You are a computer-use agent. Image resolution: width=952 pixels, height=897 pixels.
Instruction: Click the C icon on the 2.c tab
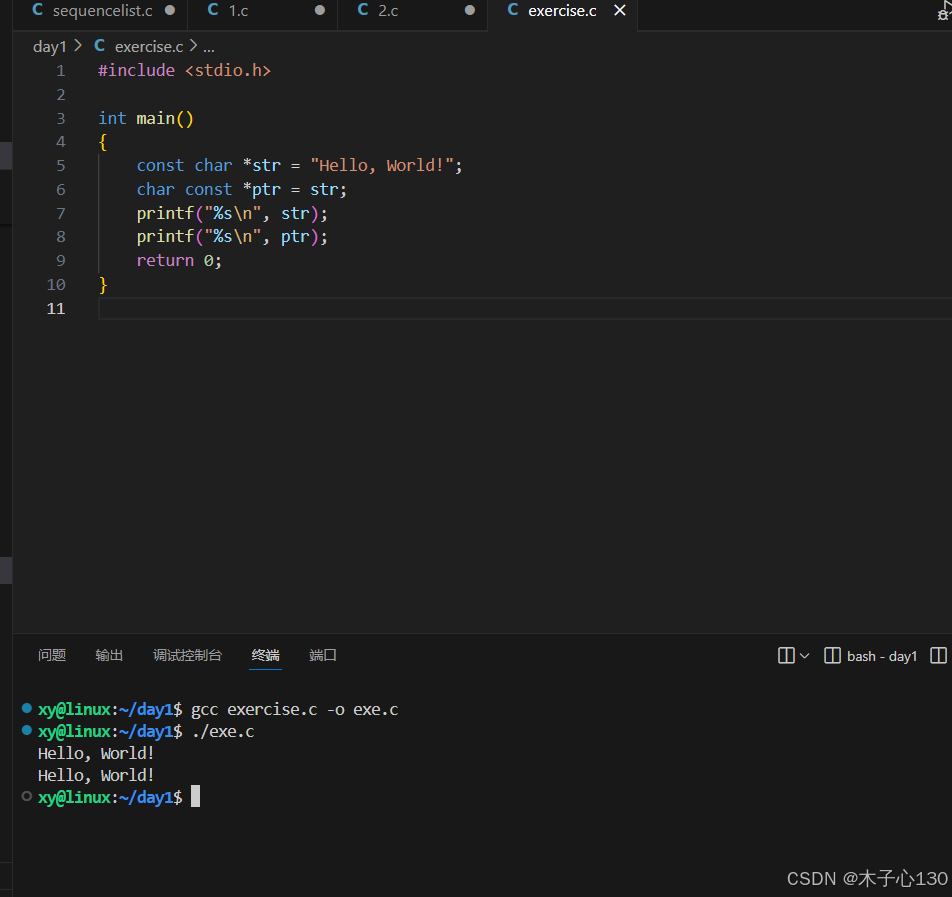362,11
